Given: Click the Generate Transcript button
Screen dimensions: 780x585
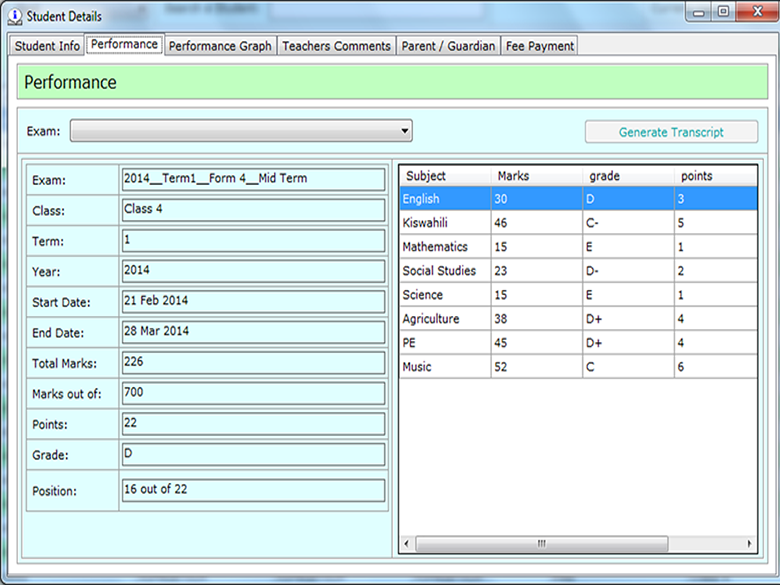Looking at the screenshot, I should coord(671,132).
